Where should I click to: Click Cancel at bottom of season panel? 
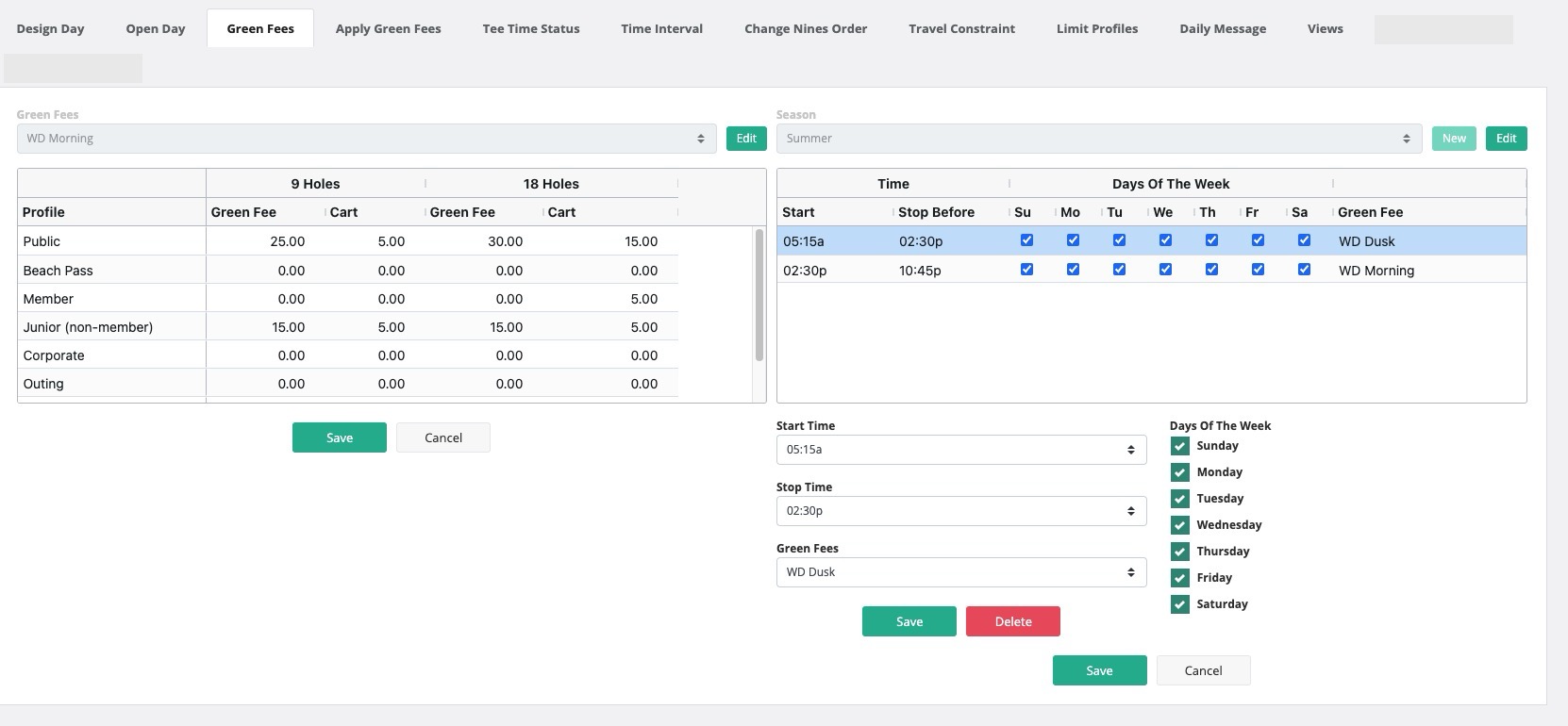1204,670
